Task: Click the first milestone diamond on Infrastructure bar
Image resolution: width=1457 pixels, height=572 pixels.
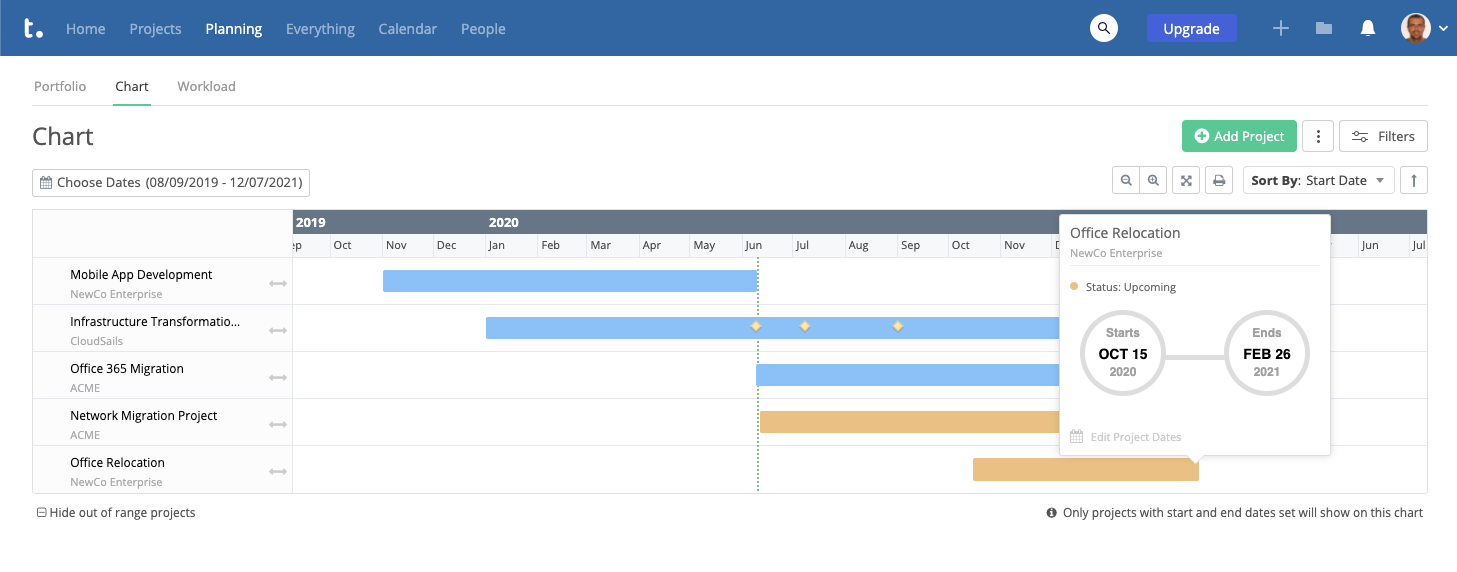Action: (x=756, y=326)
